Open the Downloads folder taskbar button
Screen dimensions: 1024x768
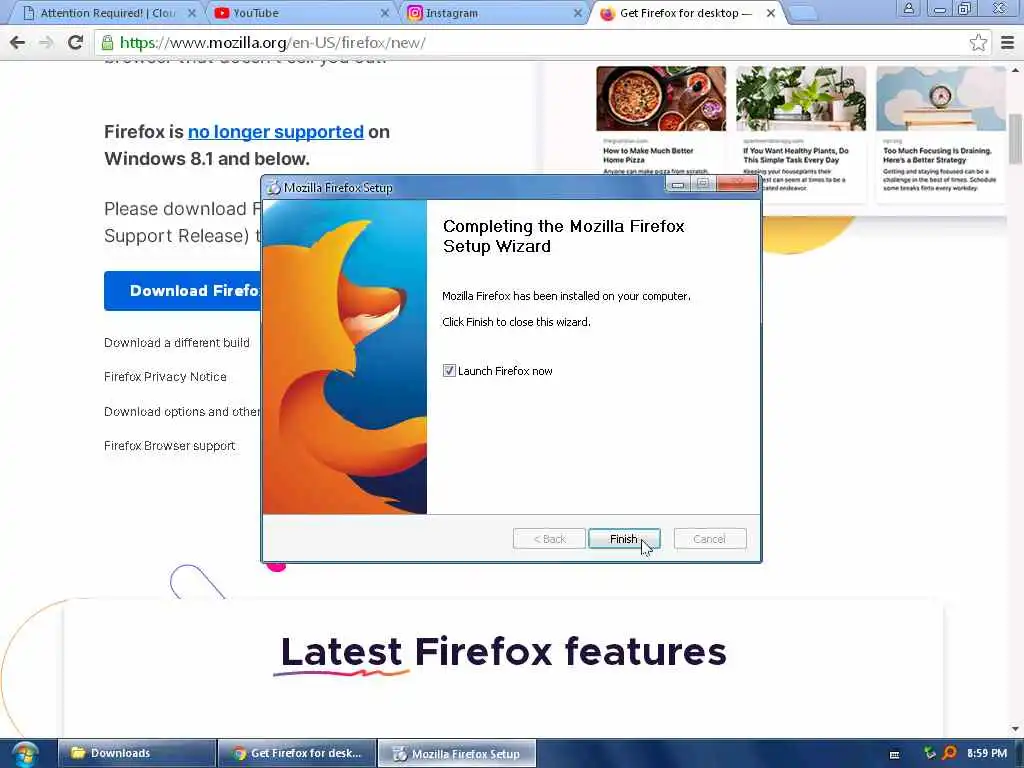[x=137, y=753]
